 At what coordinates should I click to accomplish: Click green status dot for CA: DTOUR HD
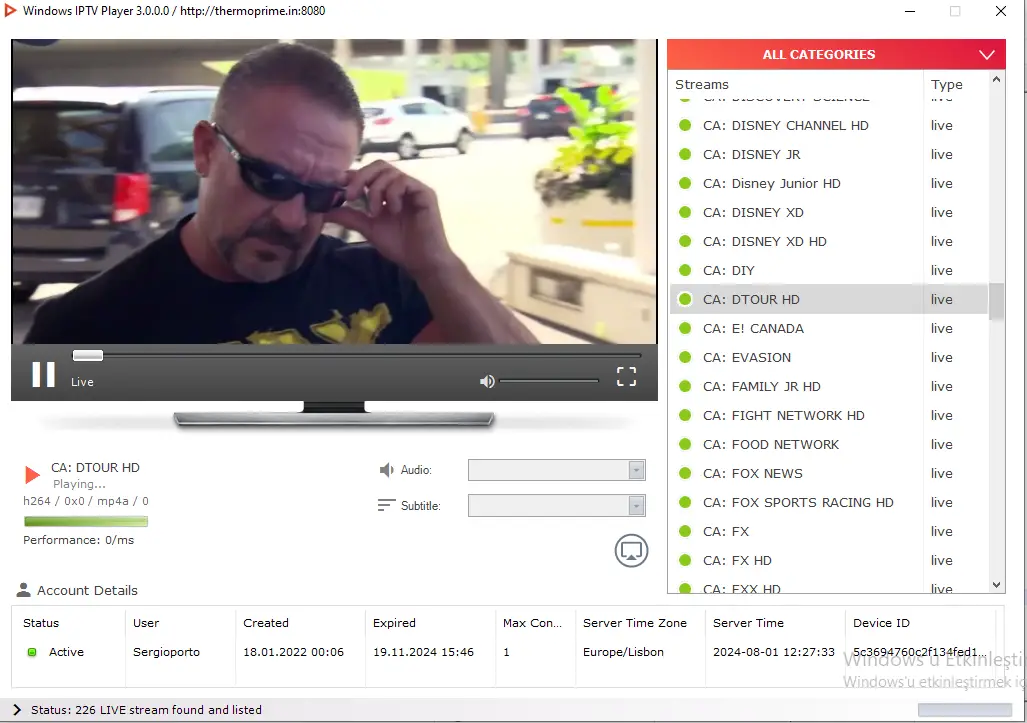pyautogui.click(x=685, y=299)
